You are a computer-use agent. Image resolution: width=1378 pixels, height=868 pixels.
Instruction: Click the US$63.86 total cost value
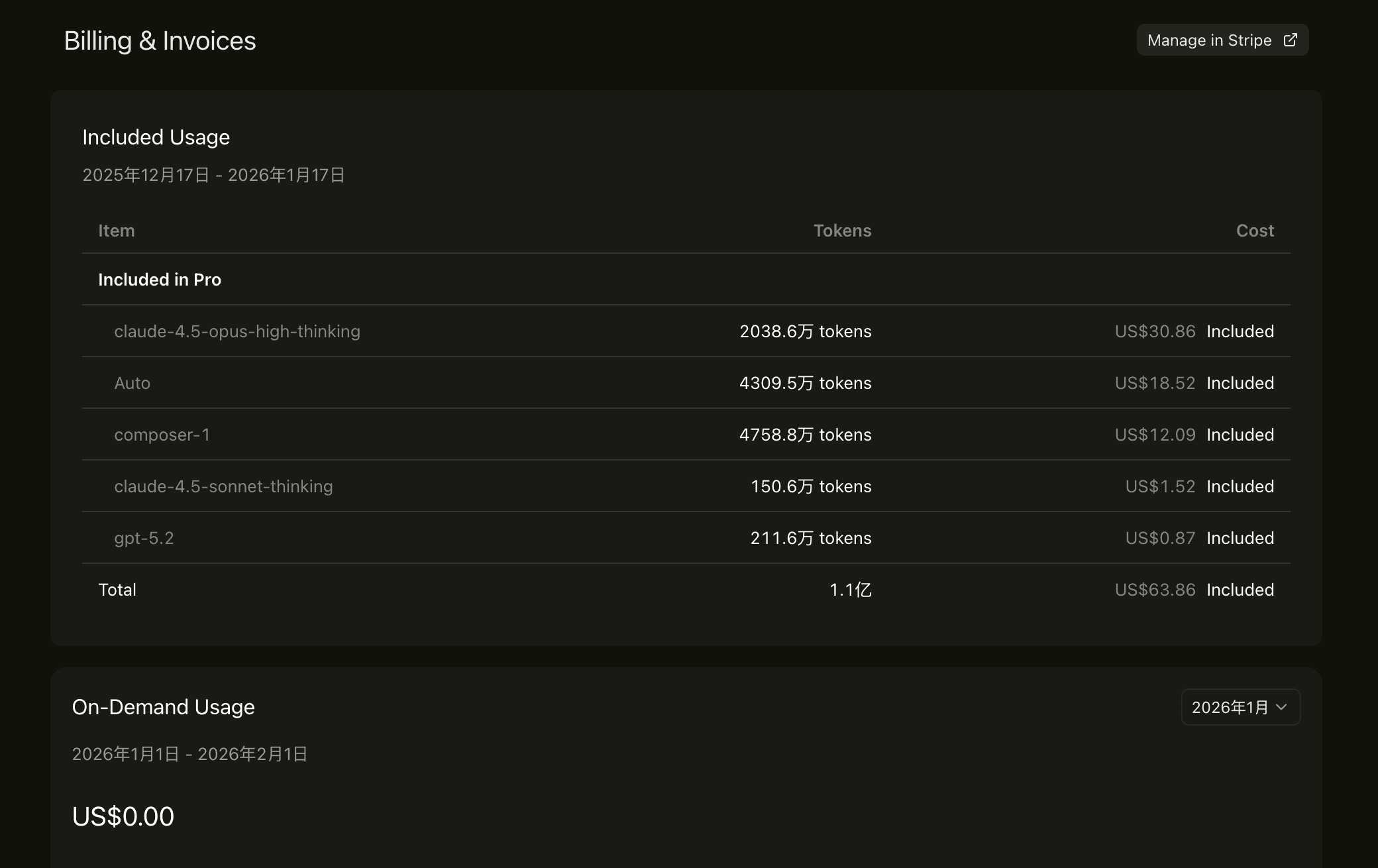pos(1155,590)
